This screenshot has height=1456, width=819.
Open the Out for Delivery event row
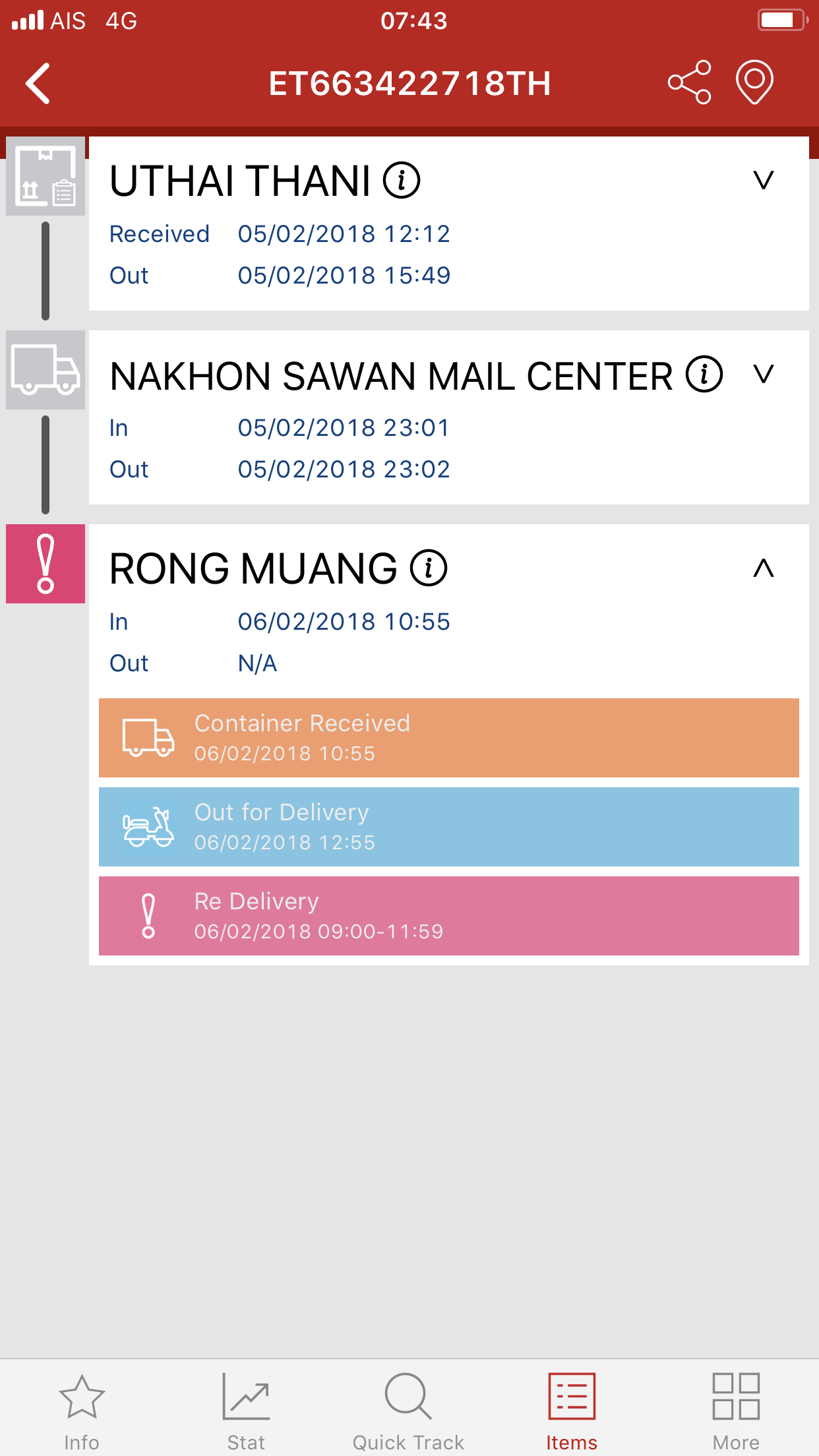[449, 827]
